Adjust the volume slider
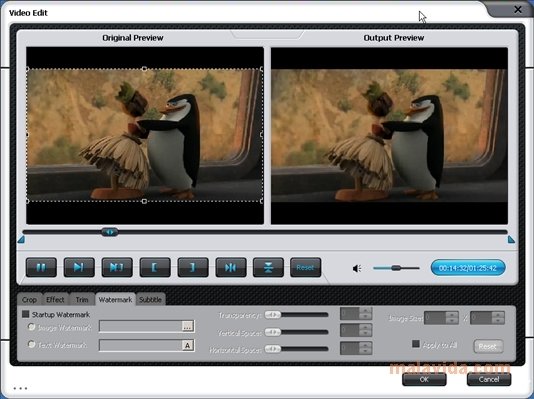This screenshot has width=534, height=399. pyautogui.click(x=396, y=268)
